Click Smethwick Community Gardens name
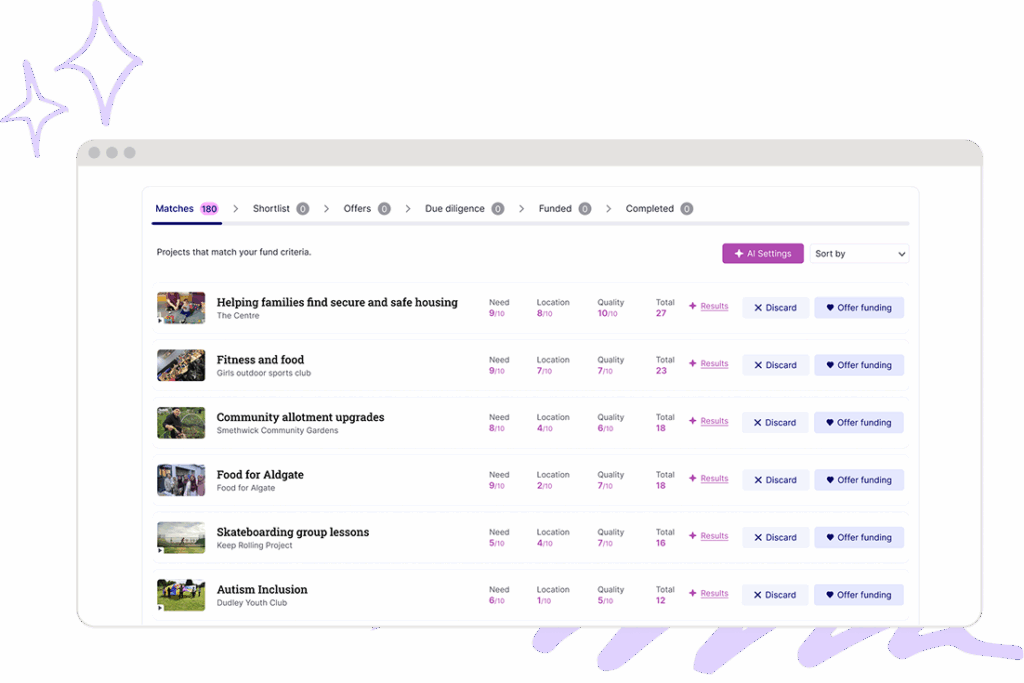Image resolution: width=1024 pixels, height=683 pixels. click(x=278, y=431)
